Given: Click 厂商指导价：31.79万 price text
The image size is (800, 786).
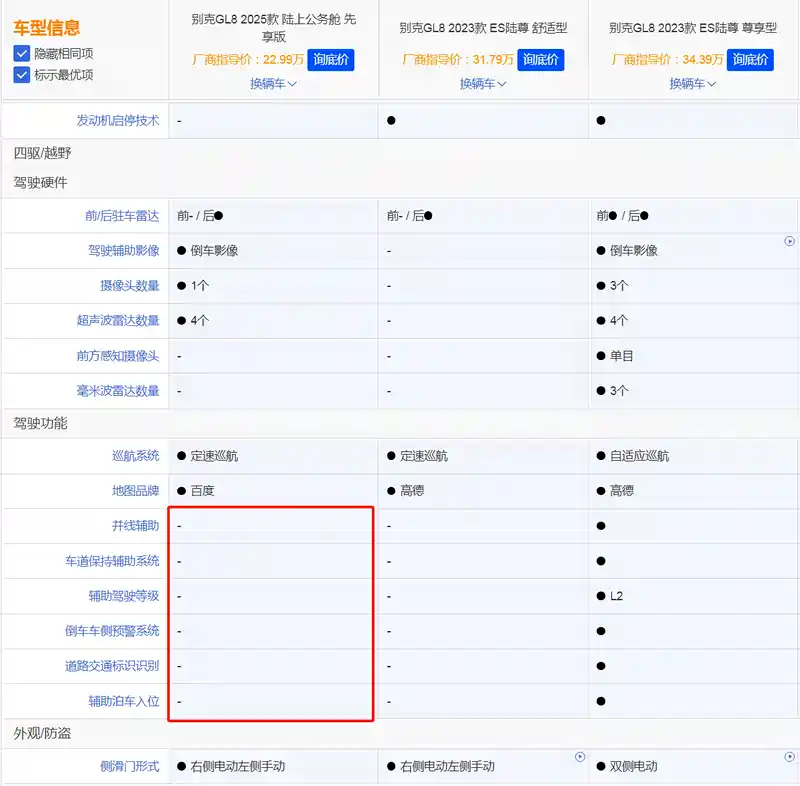Looking at the screenshot, I should [x=458, y=60].
